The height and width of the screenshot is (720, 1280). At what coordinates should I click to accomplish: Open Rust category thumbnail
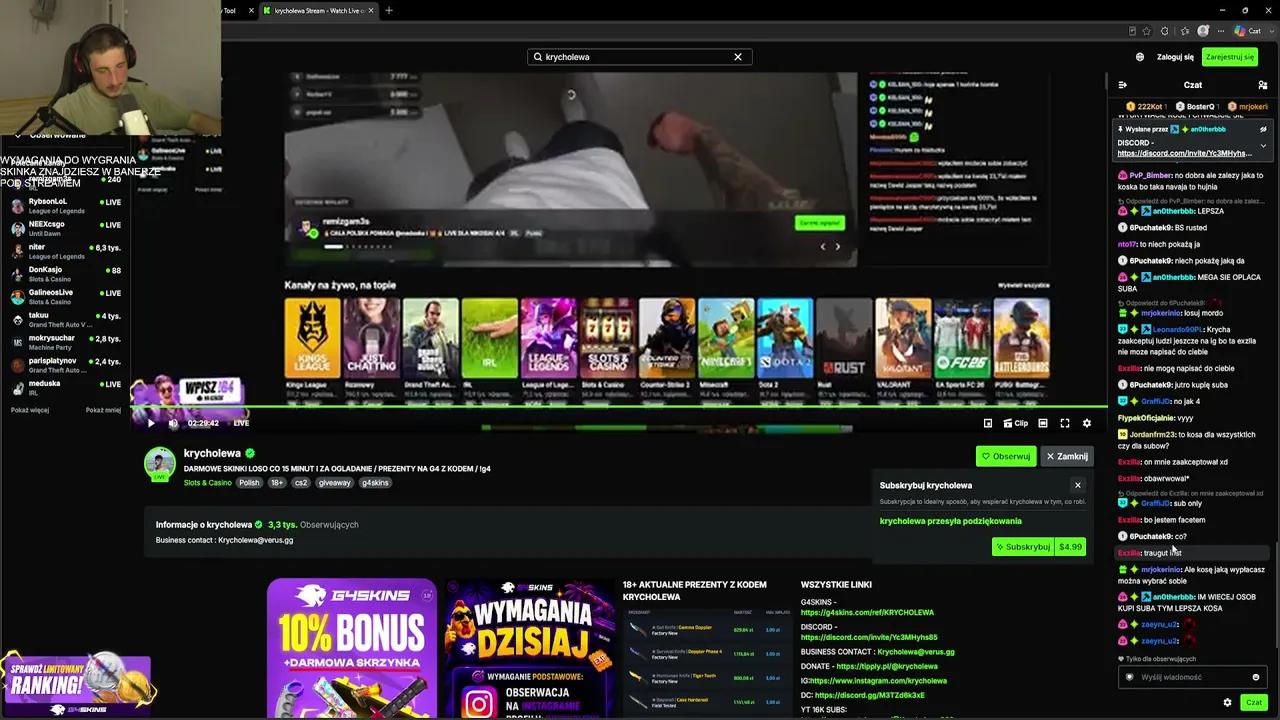[x=844, y=337]
